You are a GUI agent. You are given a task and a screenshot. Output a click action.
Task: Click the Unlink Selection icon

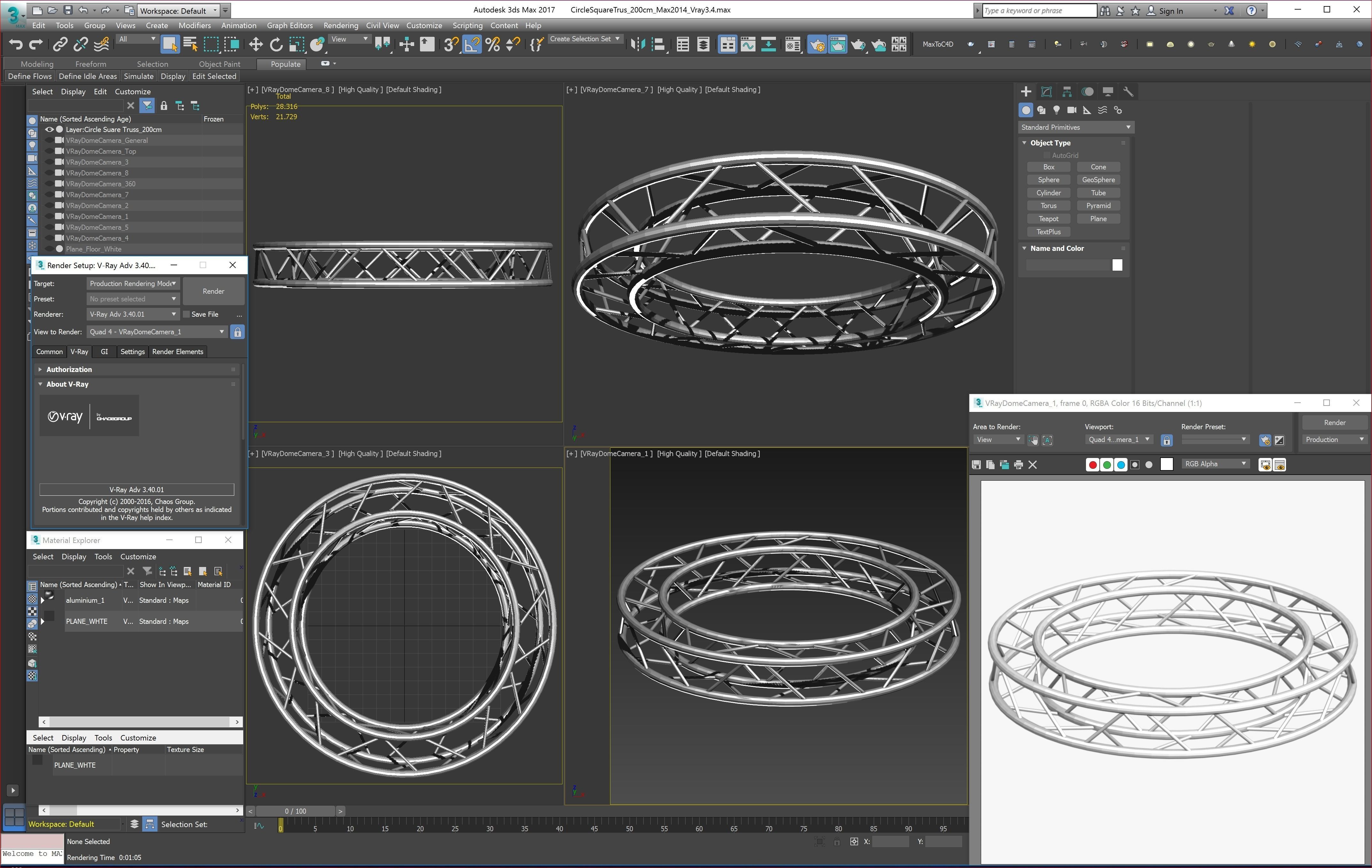pos(80,44)
